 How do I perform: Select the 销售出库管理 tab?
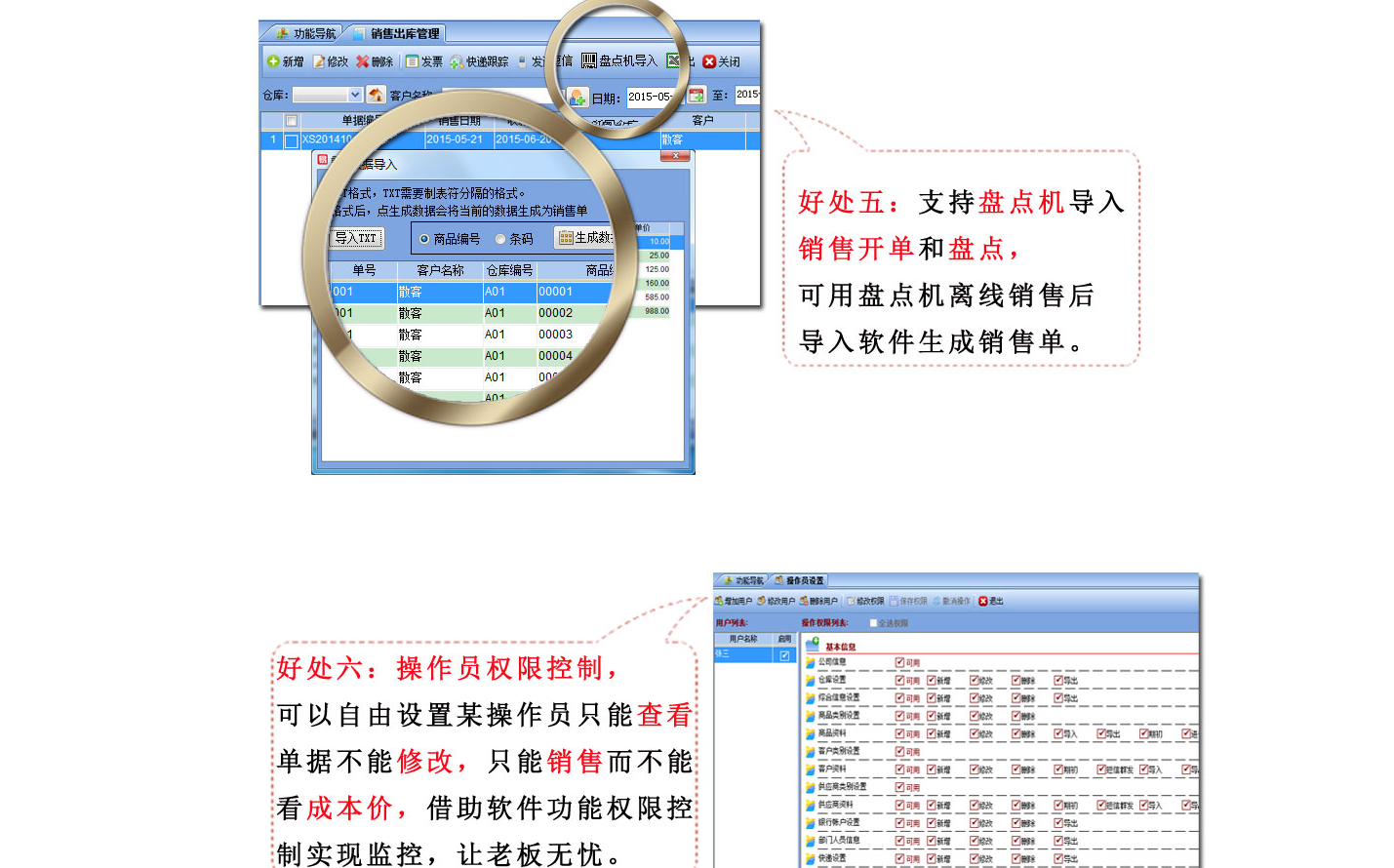click(x=396, y=33)
